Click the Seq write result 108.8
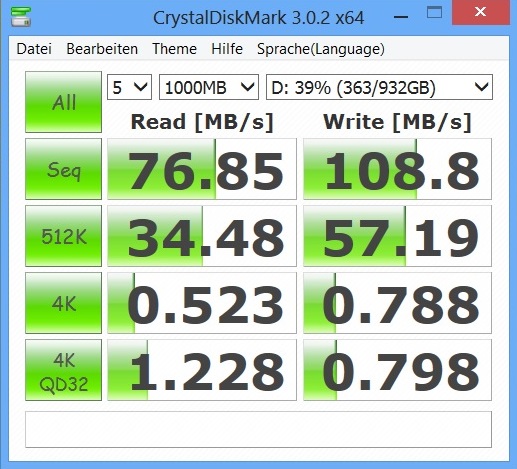Image resolution: width=517 pixels, height=469 pixels. tap(397, 169)
